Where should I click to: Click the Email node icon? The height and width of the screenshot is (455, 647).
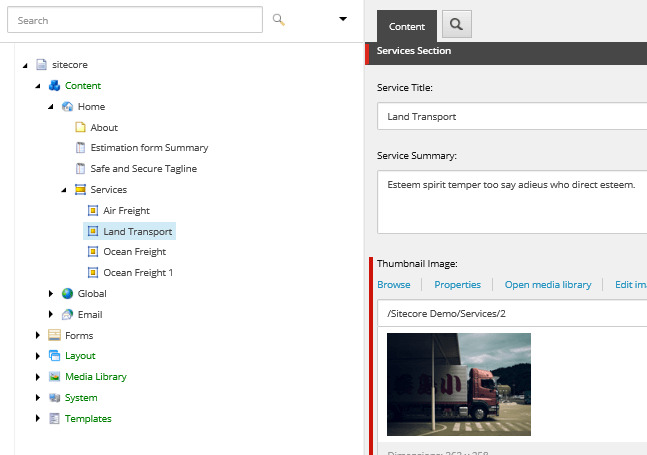68,315
